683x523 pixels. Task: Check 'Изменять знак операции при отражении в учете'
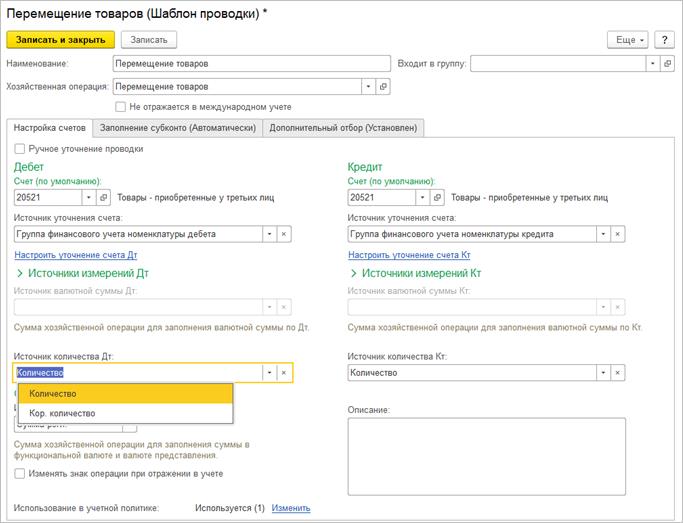[x=20, y=473]
